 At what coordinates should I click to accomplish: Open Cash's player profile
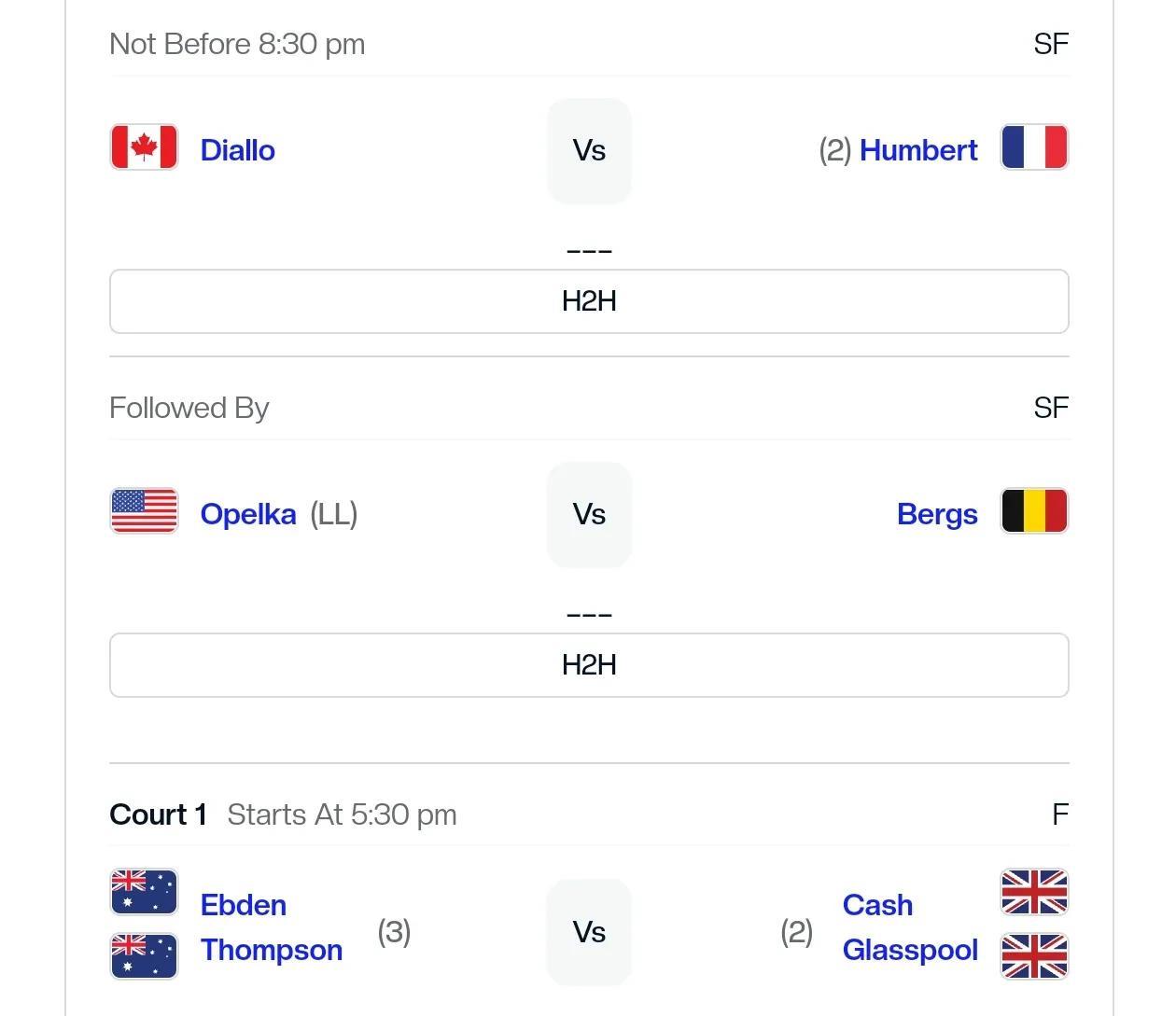(877, 905)
